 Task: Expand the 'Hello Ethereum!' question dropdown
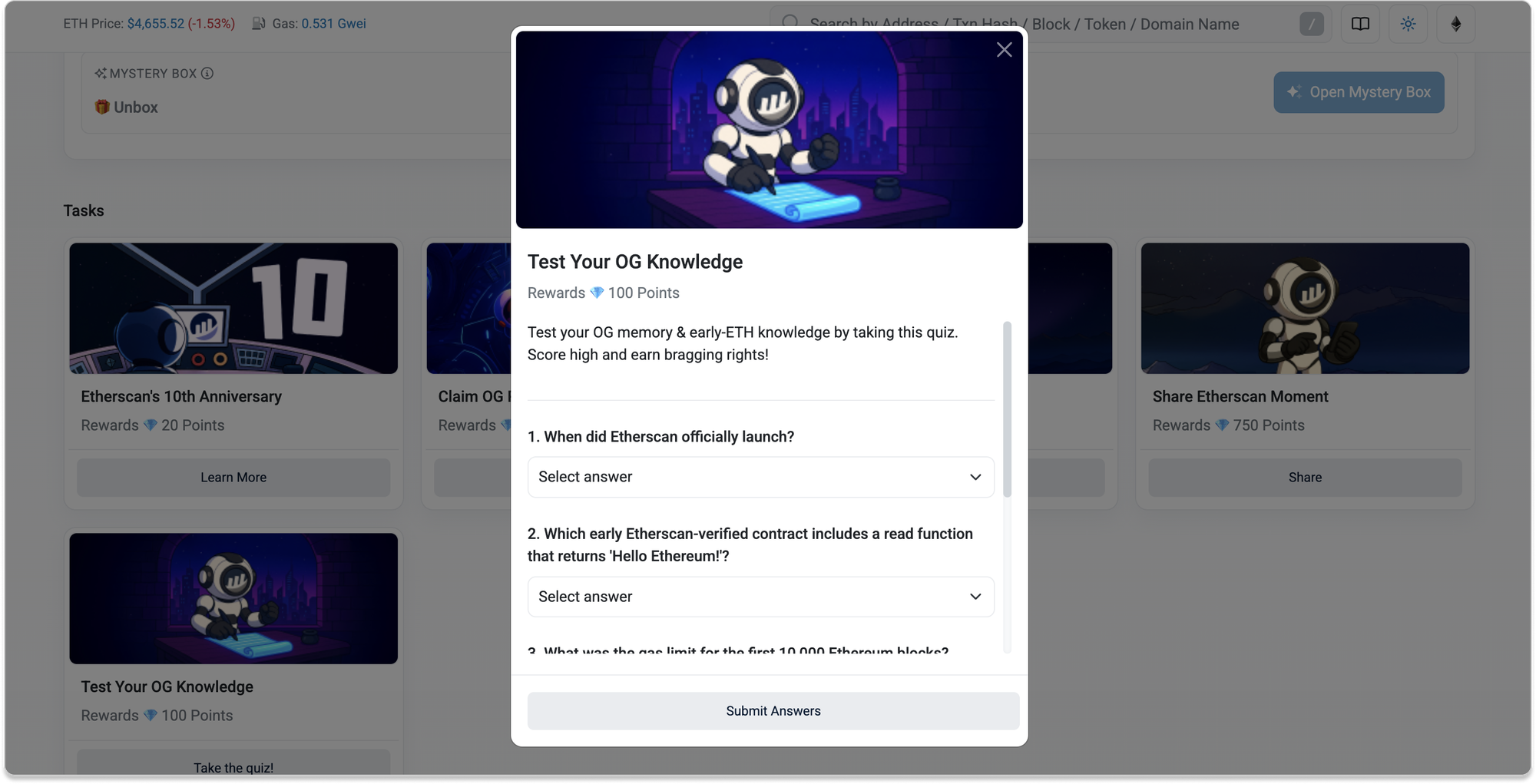[x=760, y=597]
